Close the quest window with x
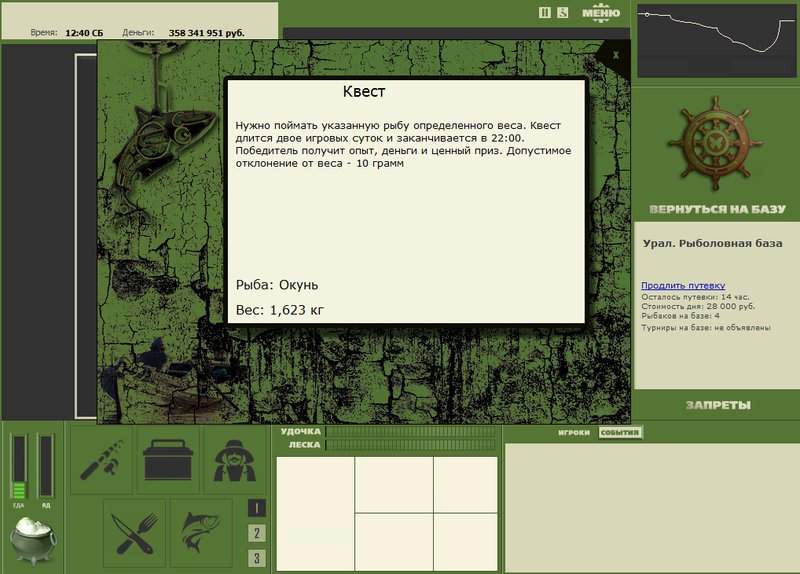800x574 pixels. [616, 55]
